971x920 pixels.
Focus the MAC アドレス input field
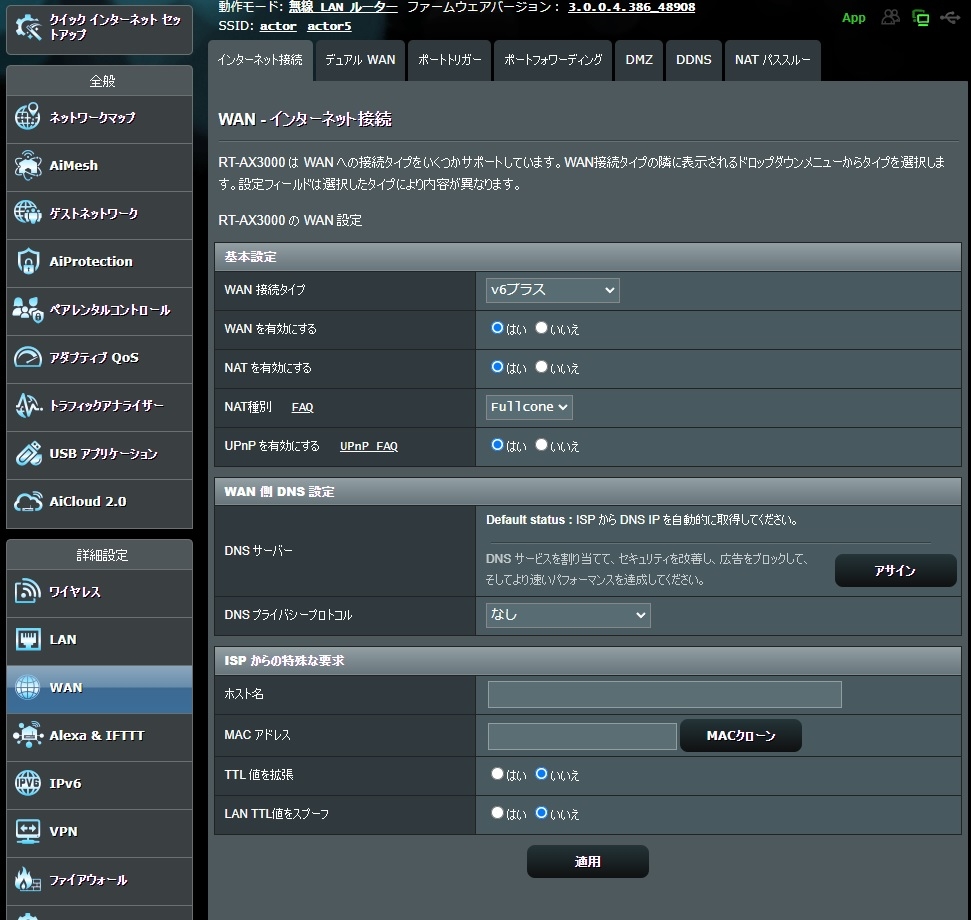tap(582, 736)
